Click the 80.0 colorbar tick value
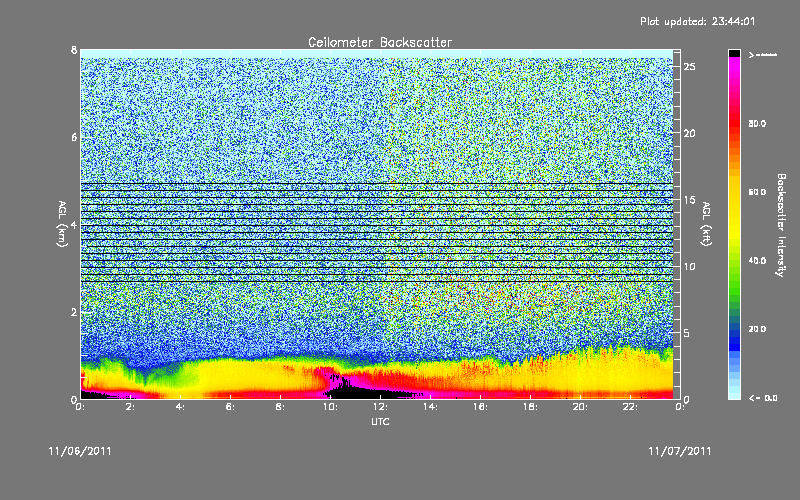Viewport: 800px width, 500px height. (757, 123)
